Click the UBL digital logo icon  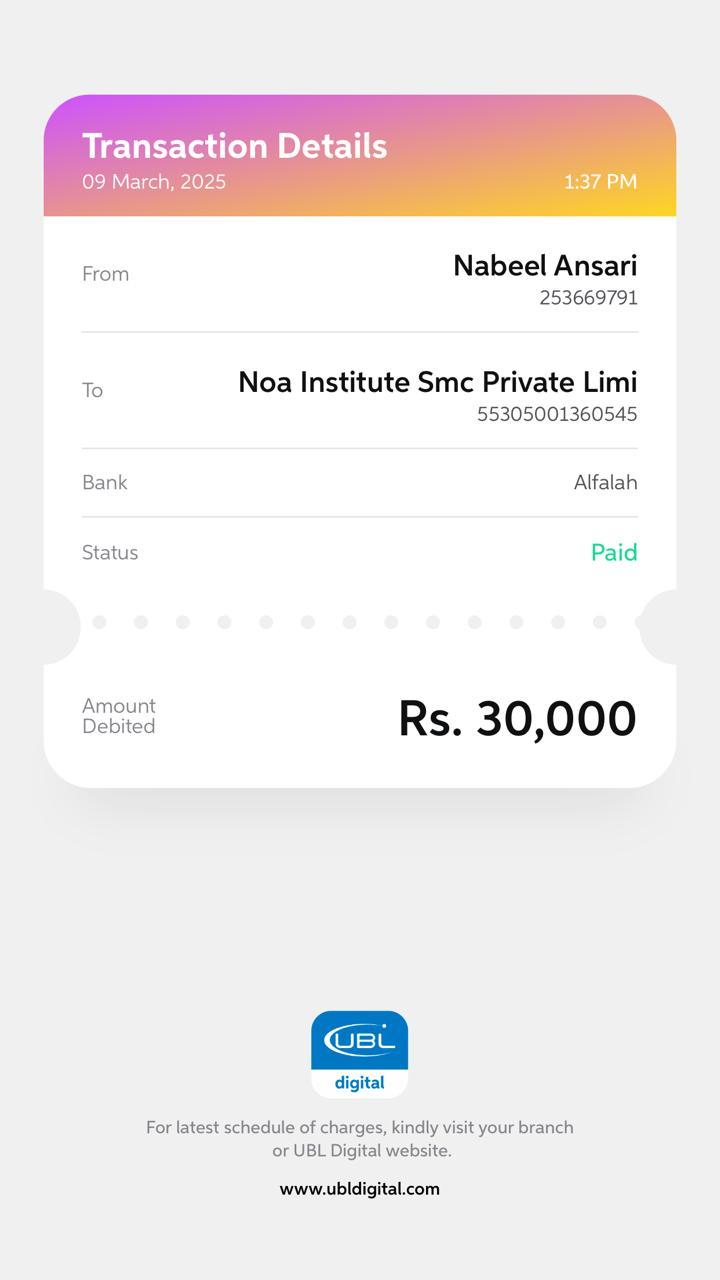(x=359, y=1054)
